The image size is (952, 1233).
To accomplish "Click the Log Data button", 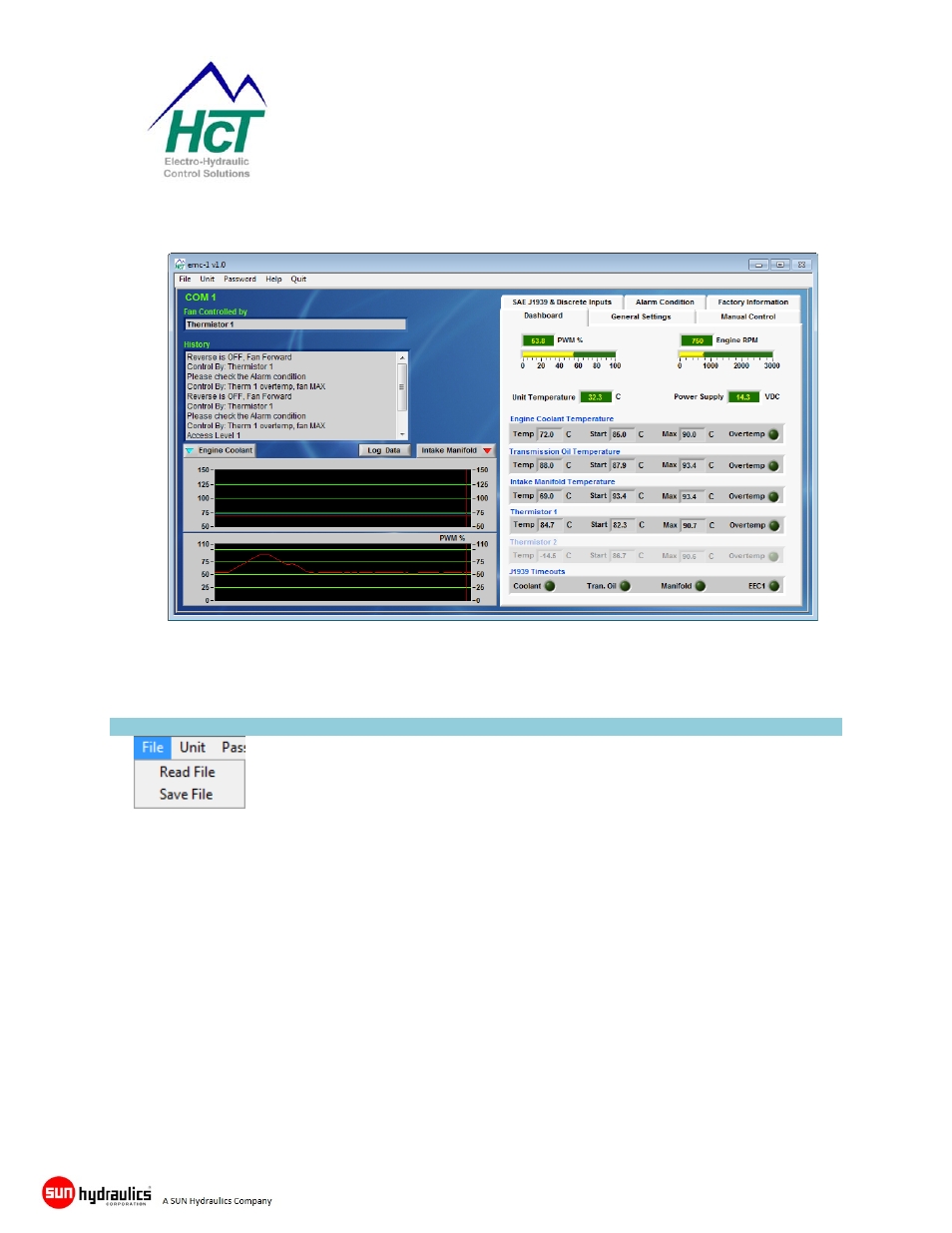I will click(384, 450).
